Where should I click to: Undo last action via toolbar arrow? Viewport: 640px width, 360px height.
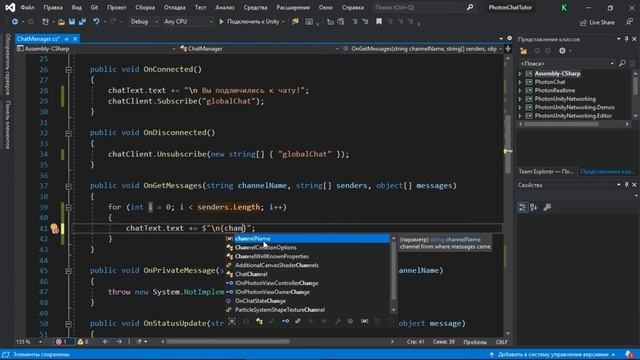(x=96, y=22)
